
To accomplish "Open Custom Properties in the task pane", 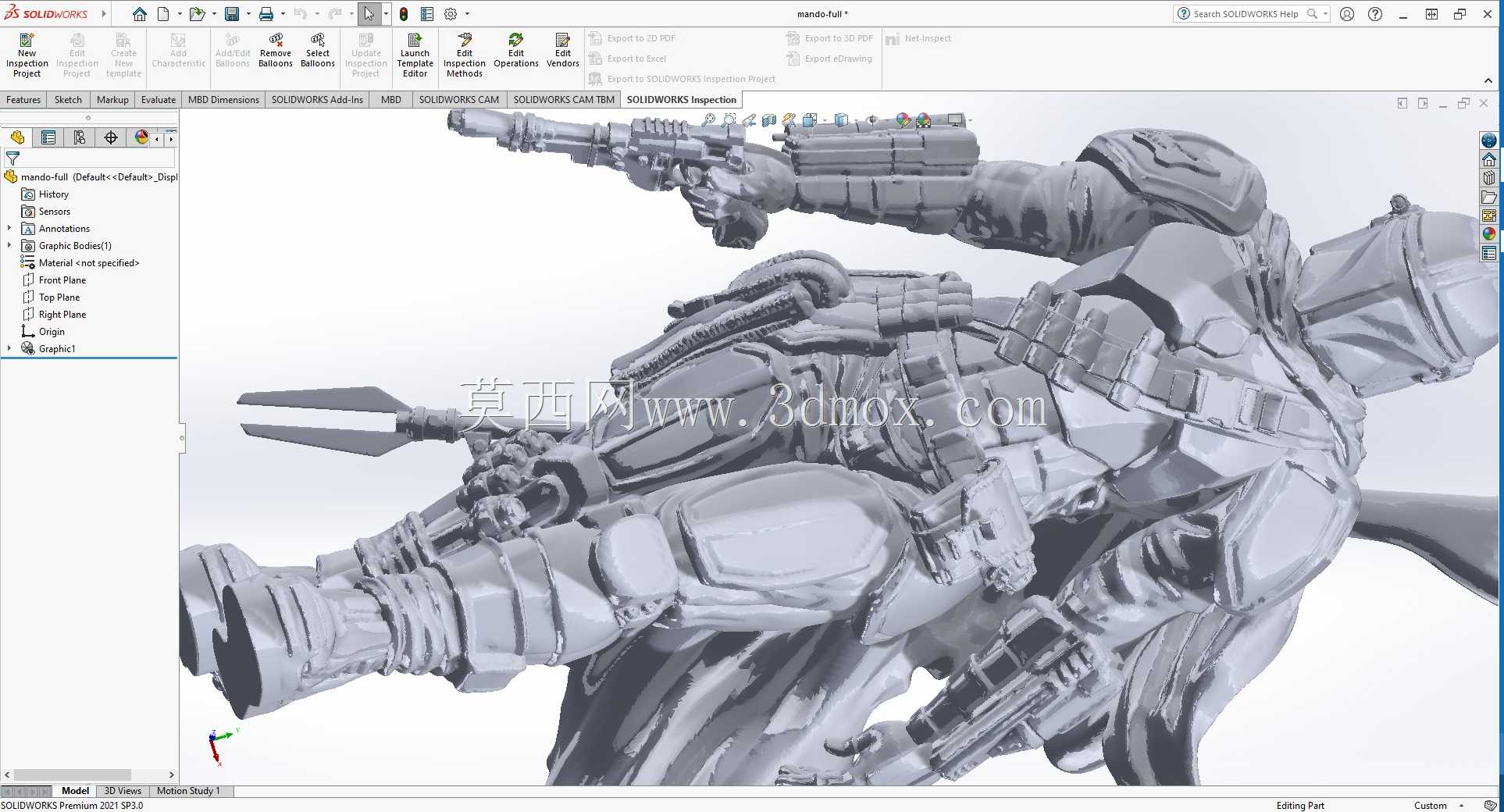I will (1489, 253).
